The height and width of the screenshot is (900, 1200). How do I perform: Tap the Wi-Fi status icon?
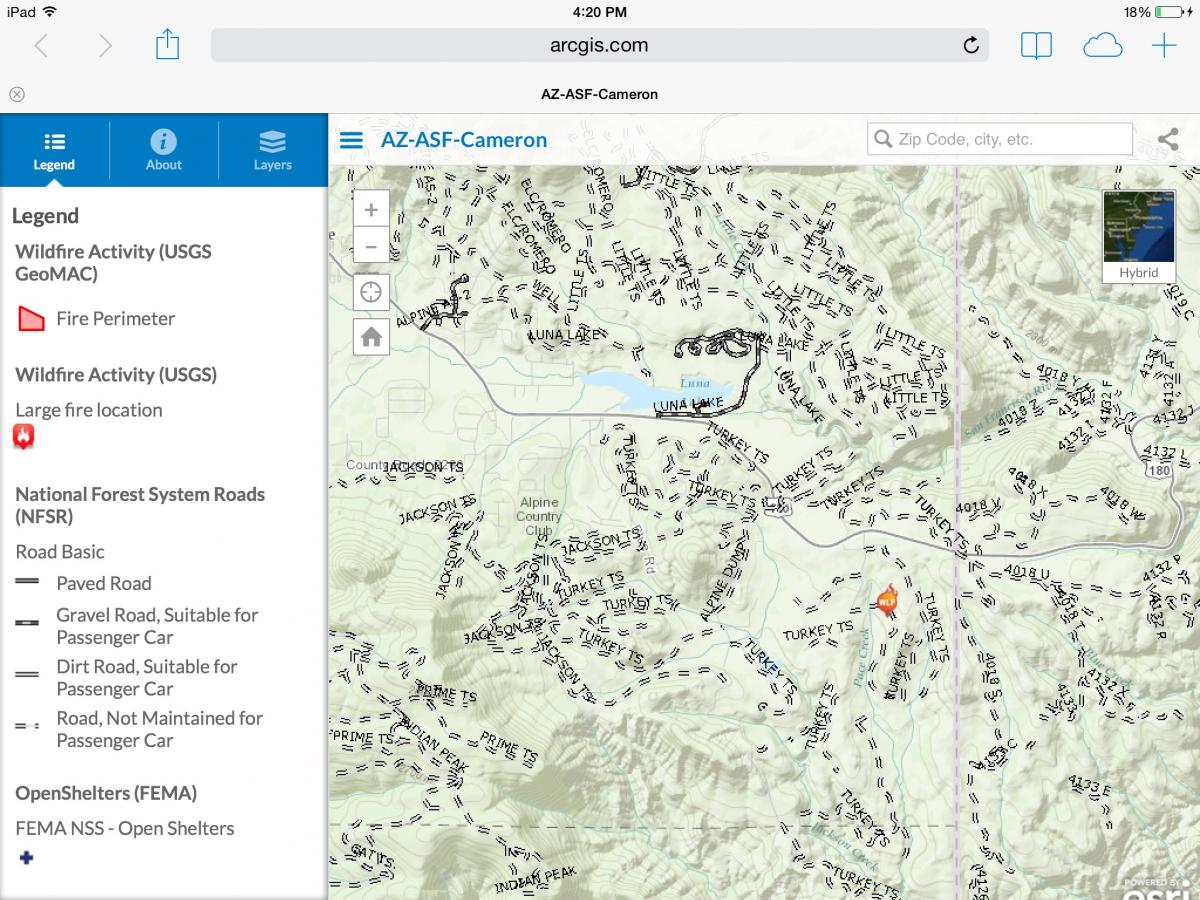pyautogui.click(x=50, y=12)
